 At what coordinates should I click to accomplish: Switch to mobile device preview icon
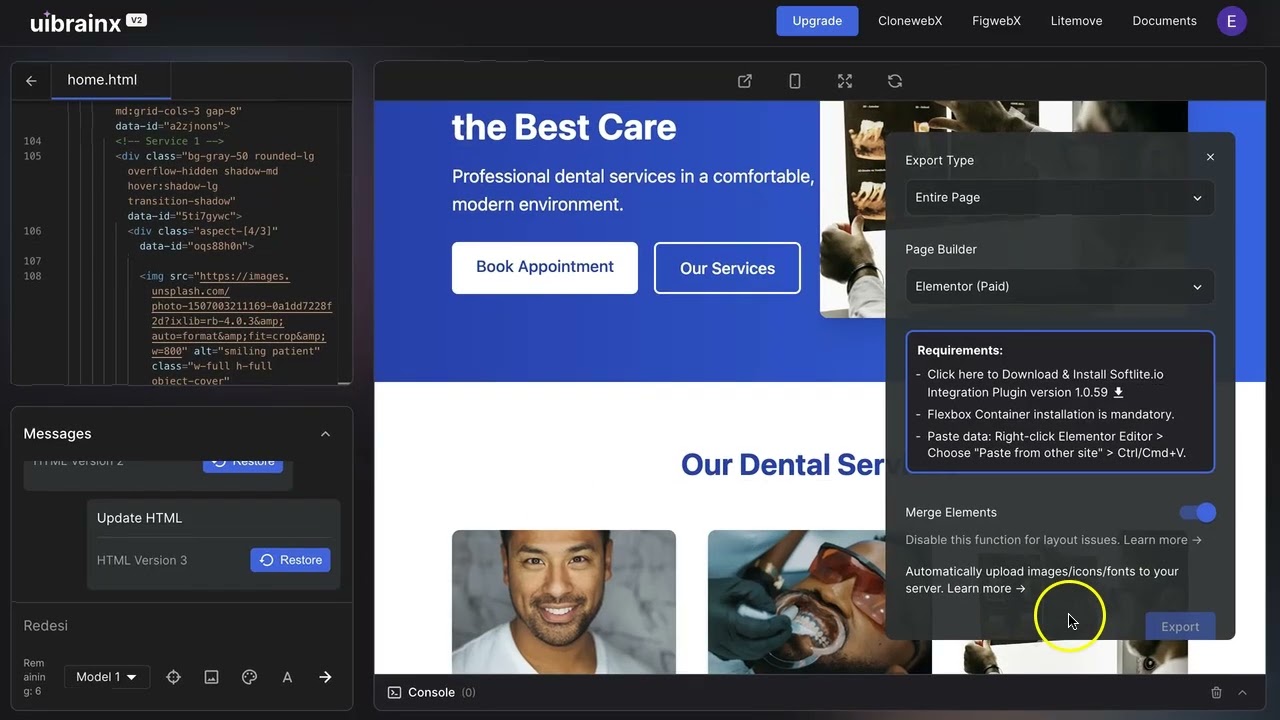tap(795, 81)
